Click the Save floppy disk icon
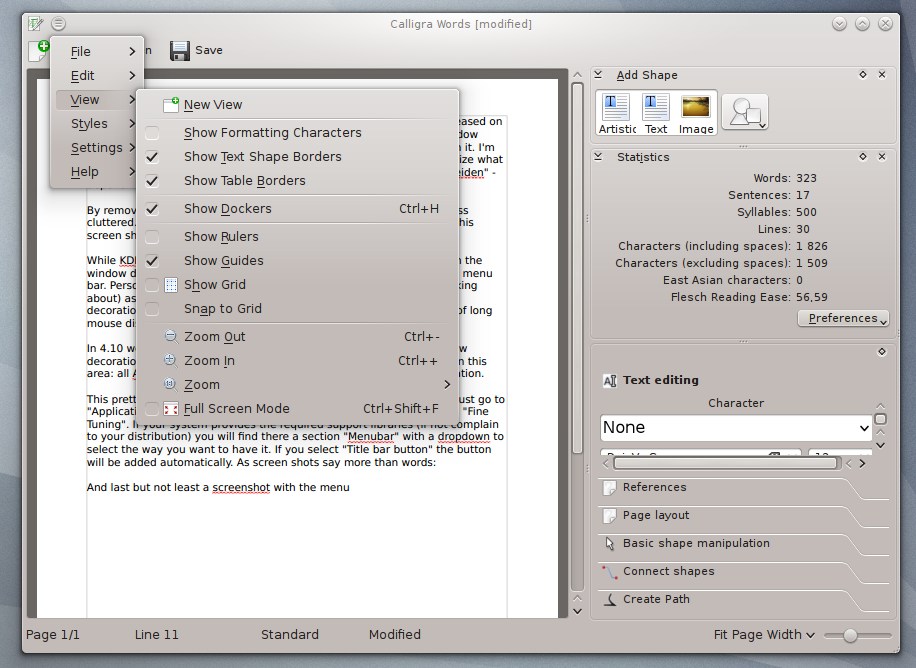The image size is (916, 668). 180,51
